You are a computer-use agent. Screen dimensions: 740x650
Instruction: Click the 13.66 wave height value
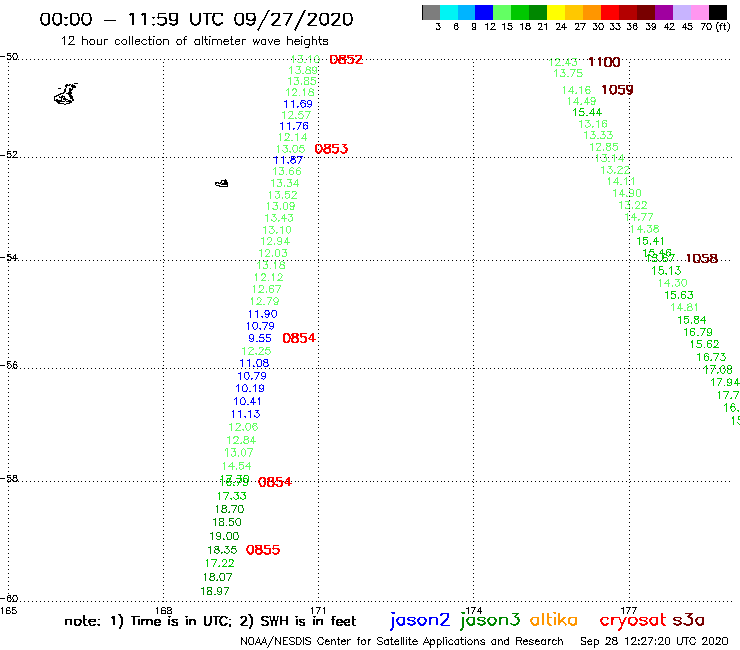(287, 171)
